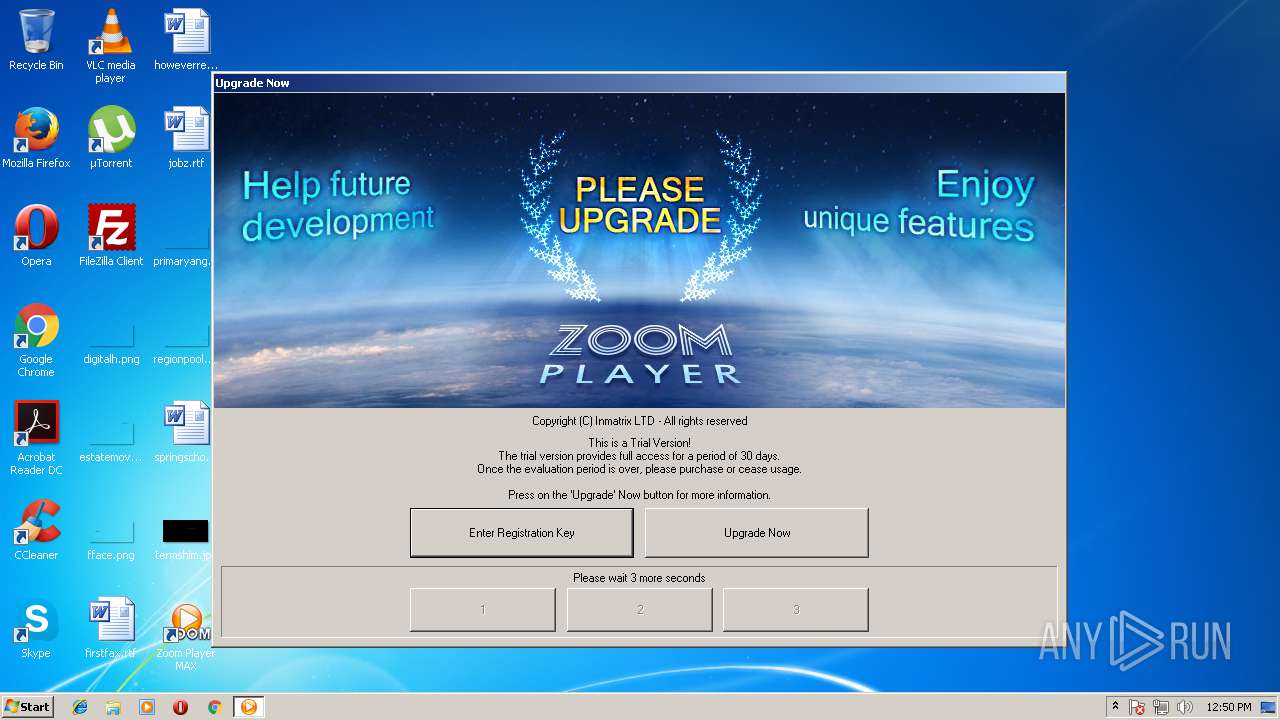Select button 3 in the wait panel
Image resolution: width=1280 pixels, height=720 pixels.
(x=796, y=610)
